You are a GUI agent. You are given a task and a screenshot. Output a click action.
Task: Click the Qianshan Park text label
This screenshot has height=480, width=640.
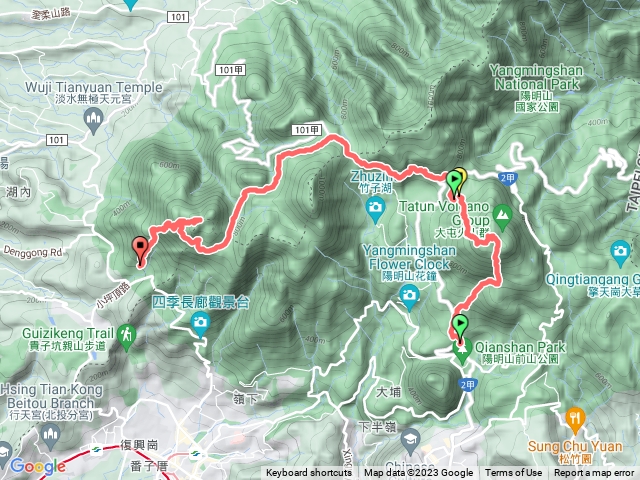coord(520,347)
